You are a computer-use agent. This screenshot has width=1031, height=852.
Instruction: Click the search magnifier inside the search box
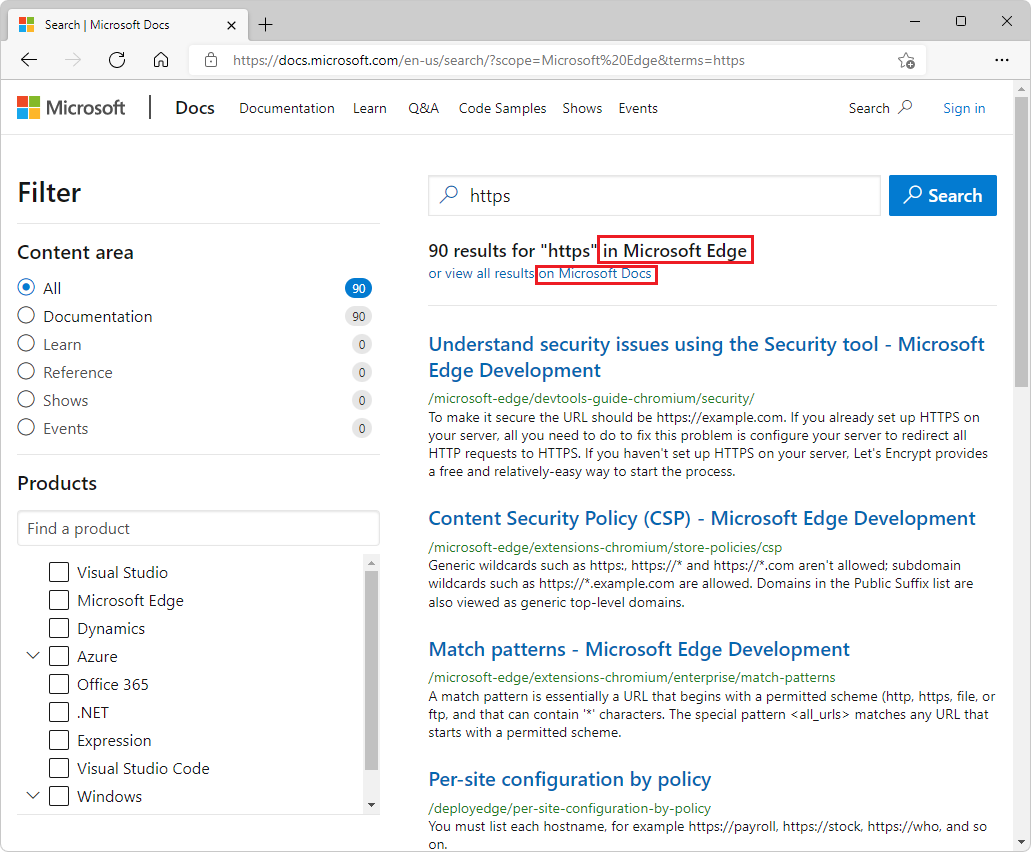tap(448, 195)
